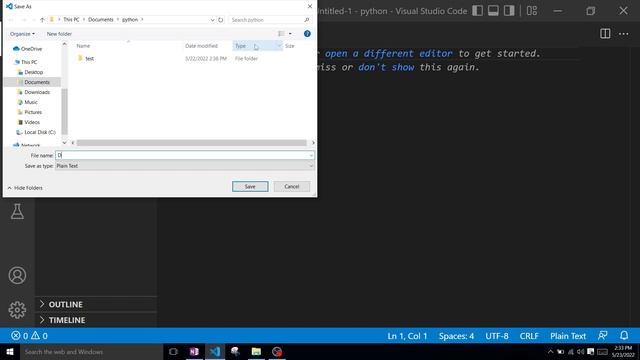
Task: Open the Save as type combo box
Action: [x=184, y=166]
